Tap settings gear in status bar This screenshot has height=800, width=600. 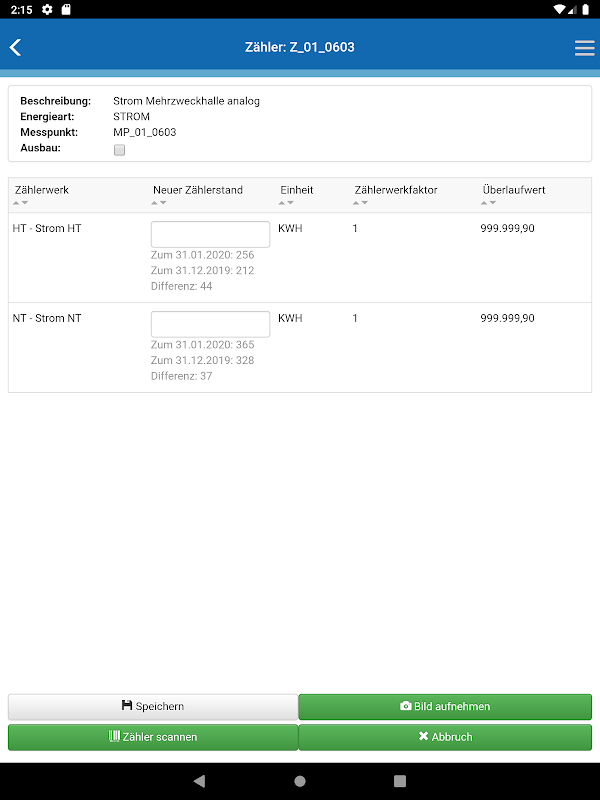(x=47, y=9)
